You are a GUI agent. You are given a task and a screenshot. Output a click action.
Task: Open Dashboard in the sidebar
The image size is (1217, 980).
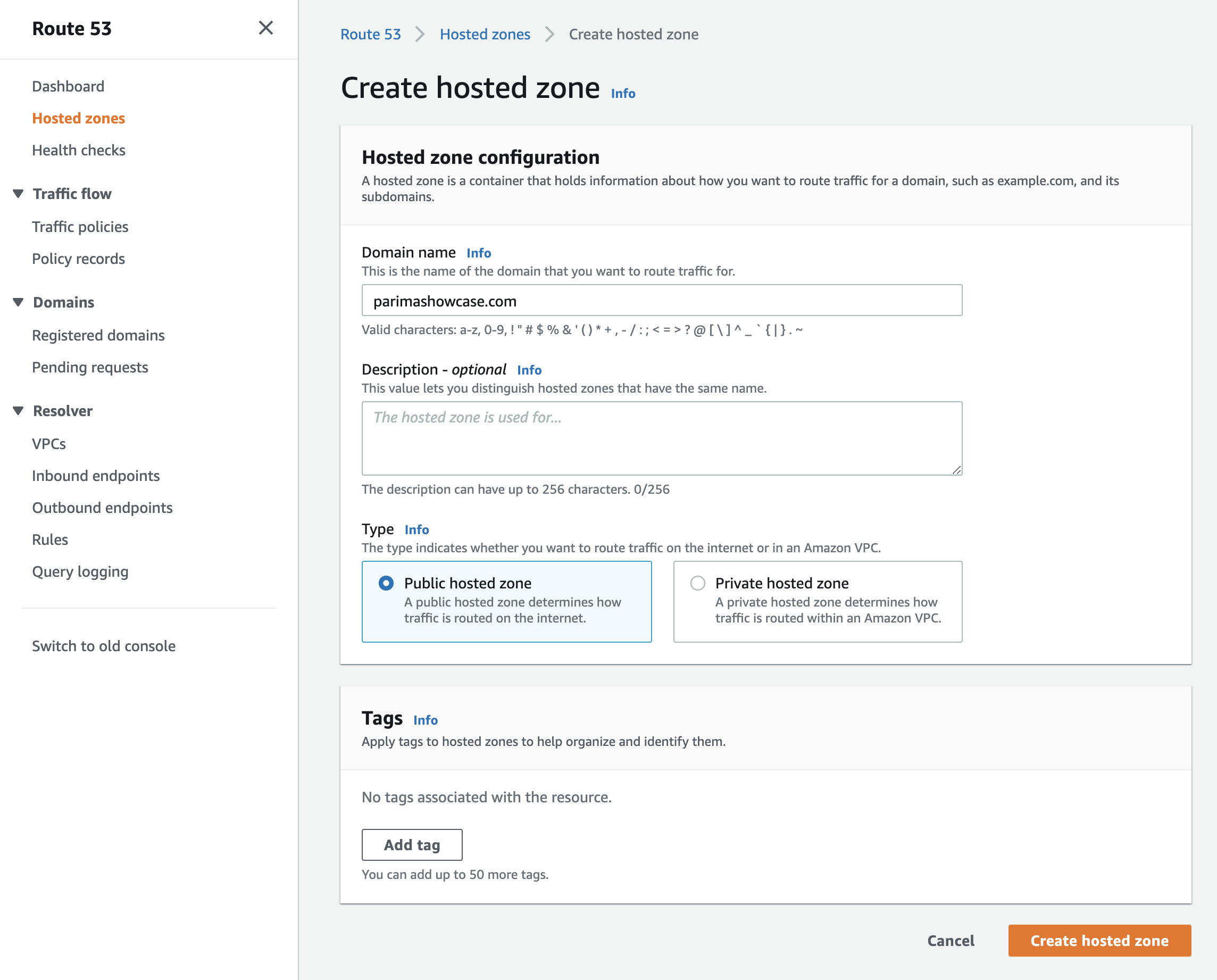point(68,86)
